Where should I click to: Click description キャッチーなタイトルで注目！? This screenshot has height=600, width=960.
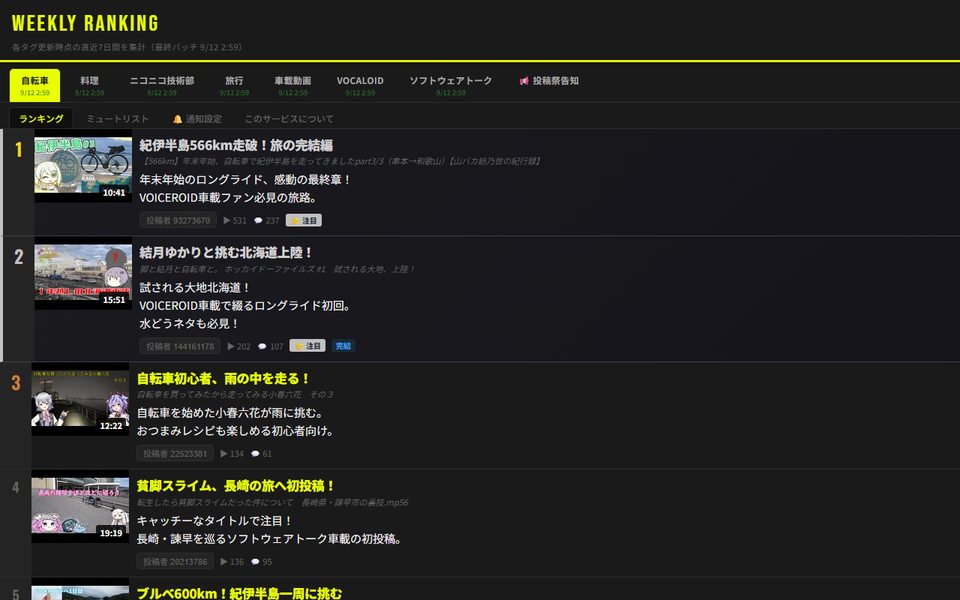[x=214, y=520]
